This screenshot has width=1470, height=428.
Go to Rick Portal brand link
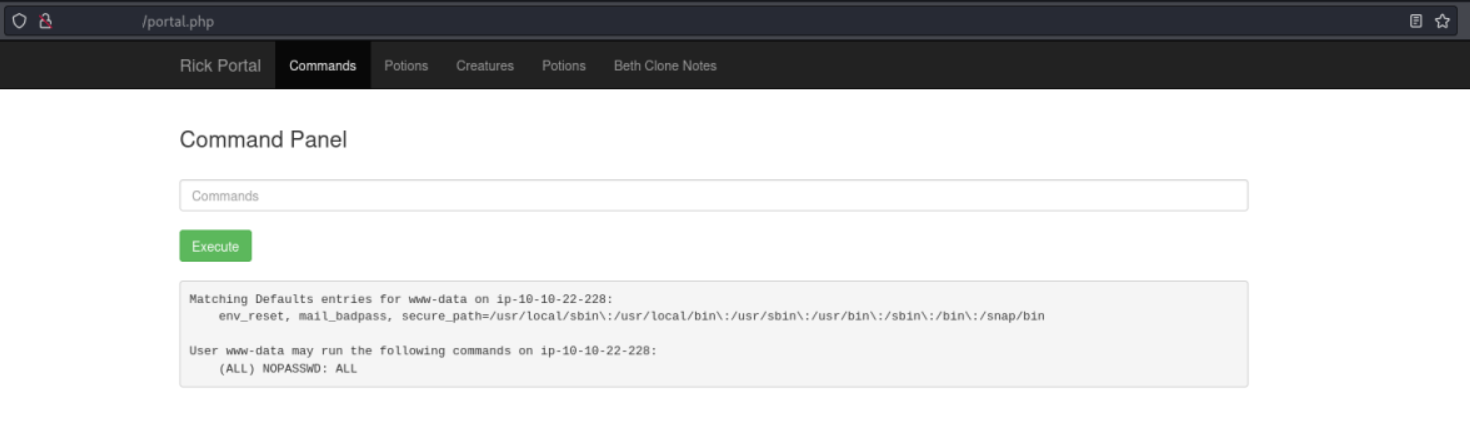pyautogui.click(x=220, y=66)
